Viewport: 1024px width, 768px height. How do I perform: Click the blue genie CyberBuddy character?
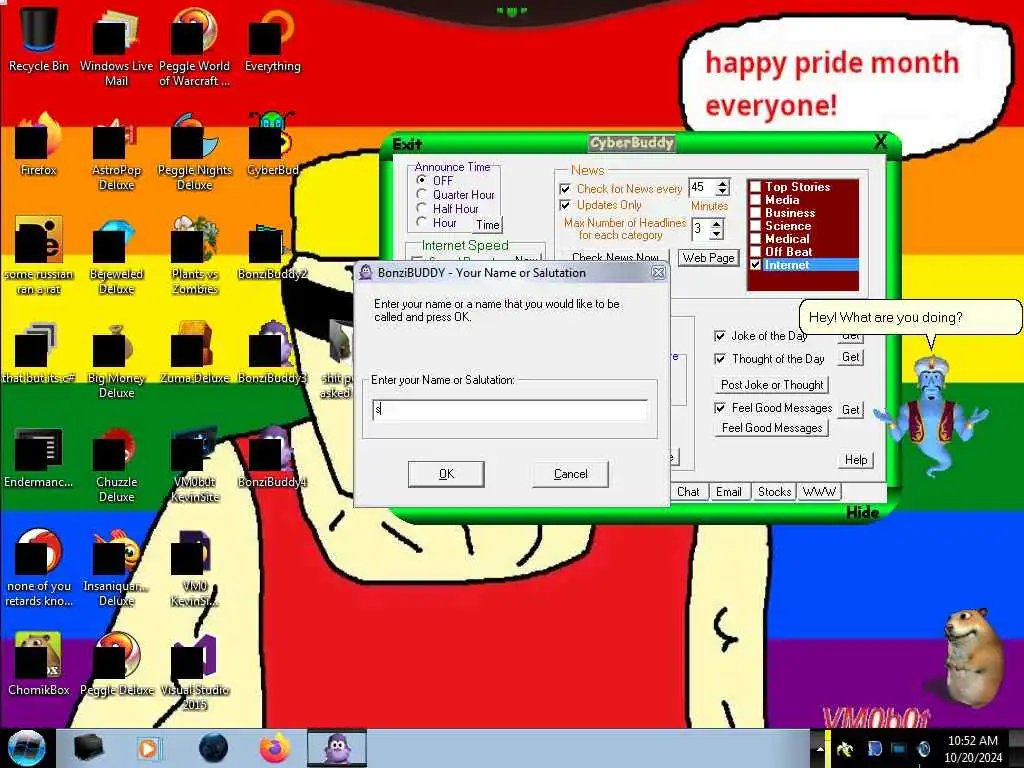(930, 417)
